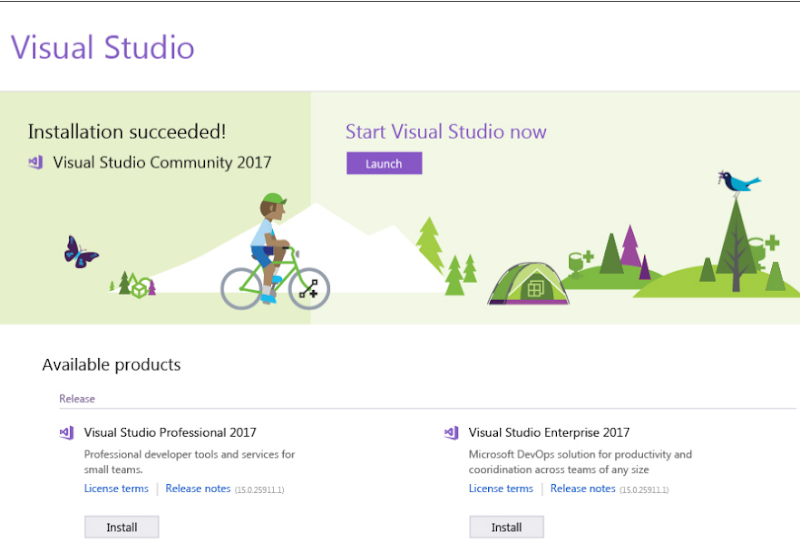Image resolution: width=800 pixels, height=552 pixels.
Task: Click the Start Visual Studio now heading
Action: (446, 132)
